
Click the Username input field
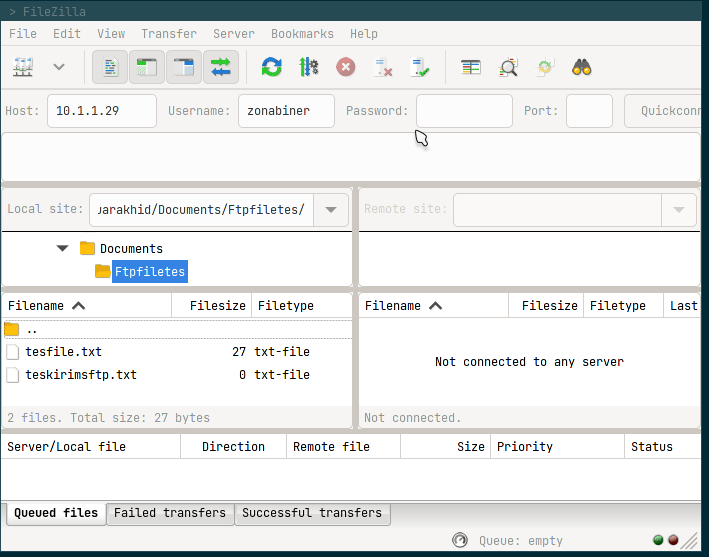[286, 111]
